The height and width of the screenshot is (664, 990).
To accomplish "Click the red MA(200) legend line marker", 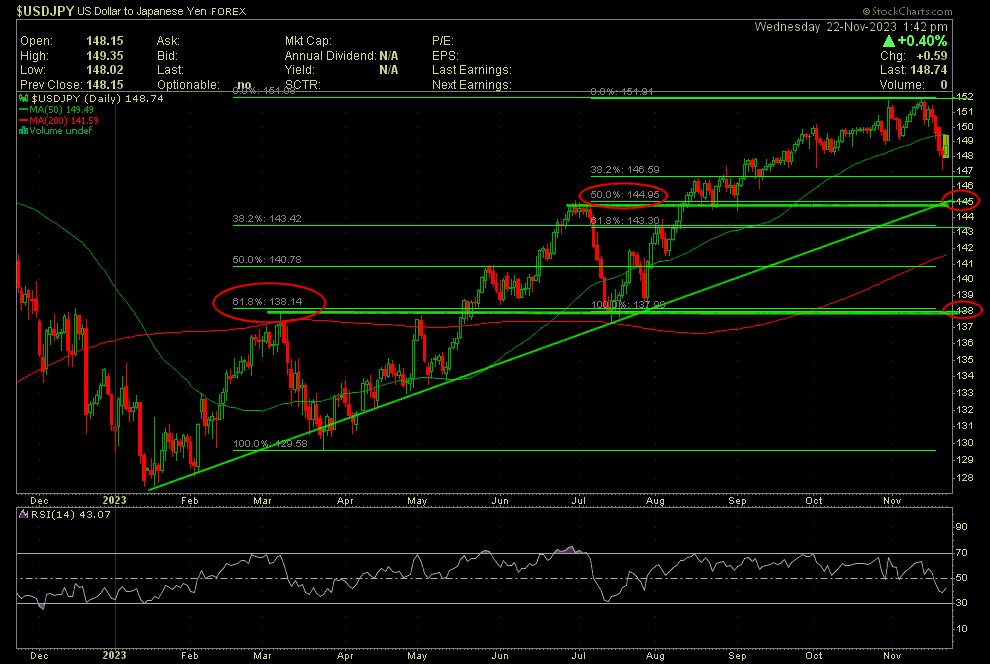I will point(23,121).
